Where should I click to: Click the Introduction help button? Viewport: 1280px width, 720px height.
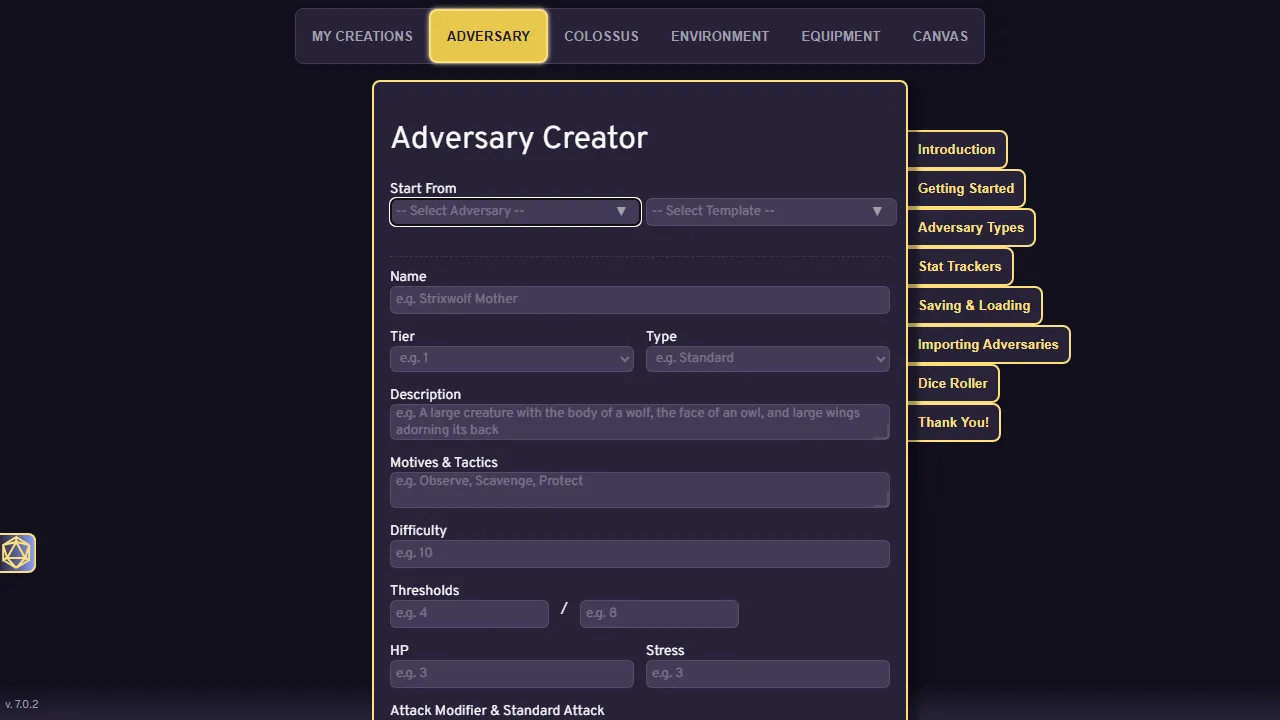[x=956, y=149]
